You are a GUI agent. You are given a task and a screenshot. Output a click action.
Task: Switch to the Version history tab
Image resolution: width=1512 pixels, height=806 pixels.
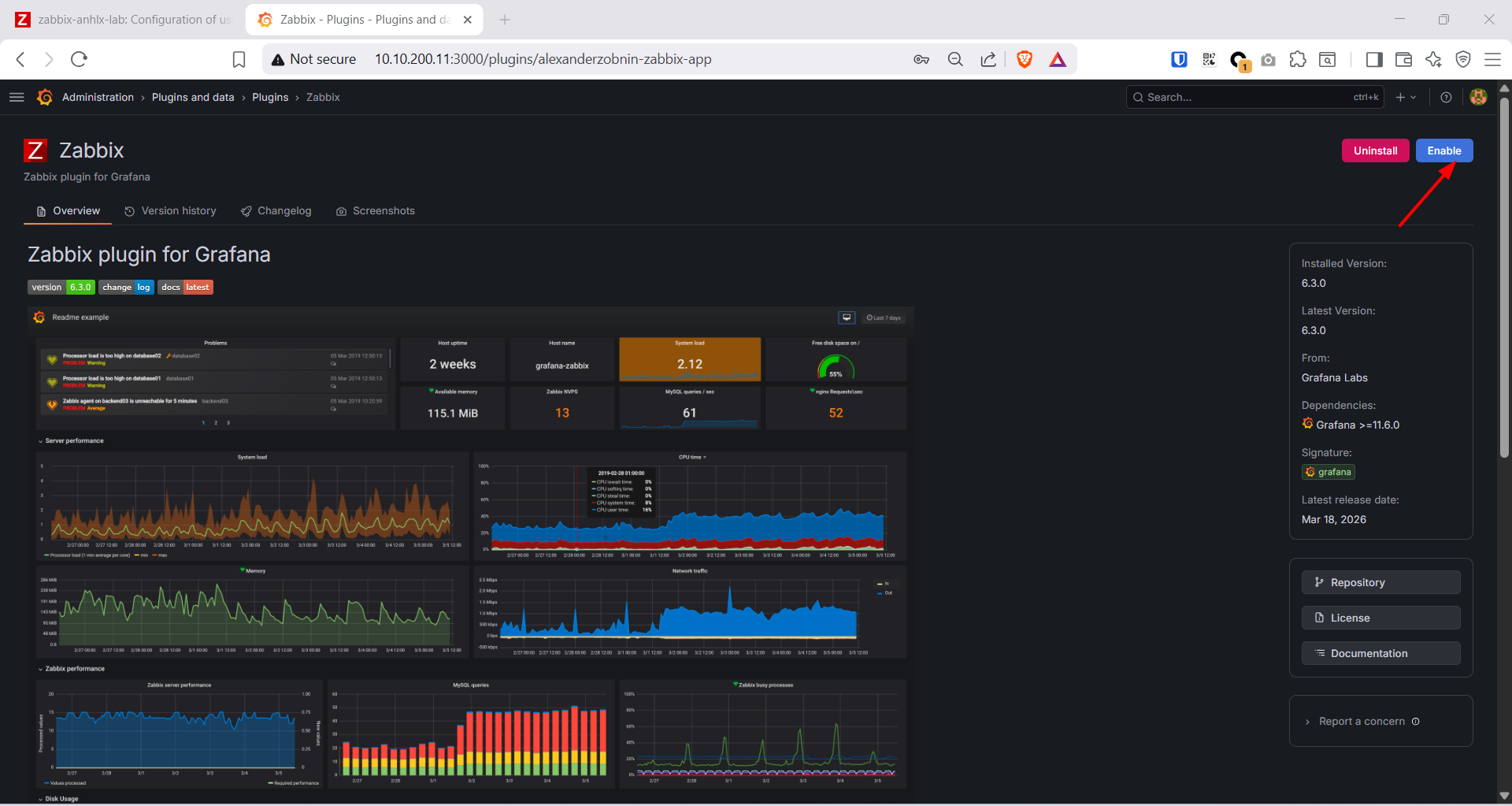coord(170,210)
